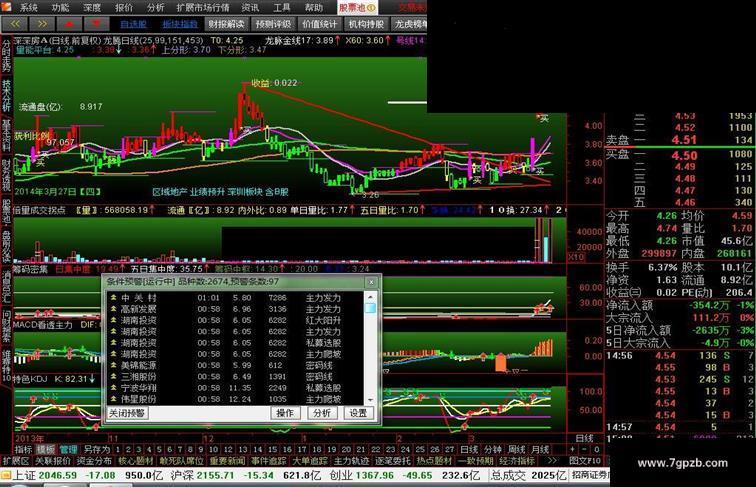
Task: Open the 功能 menu
Action: pyautogui.click(x=60, y=7)
